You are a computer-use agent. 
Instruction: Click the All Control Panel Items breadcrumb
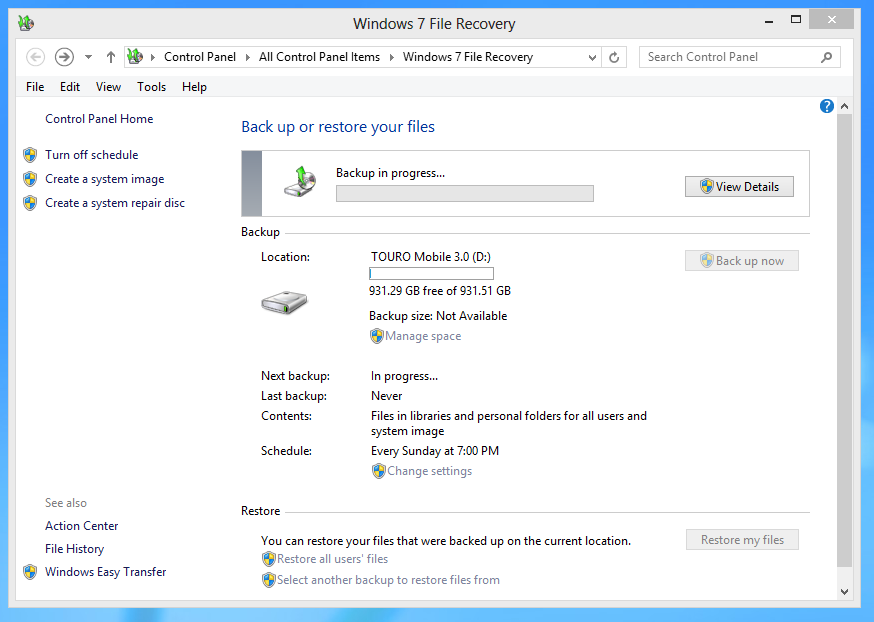(x=319, y=57)
